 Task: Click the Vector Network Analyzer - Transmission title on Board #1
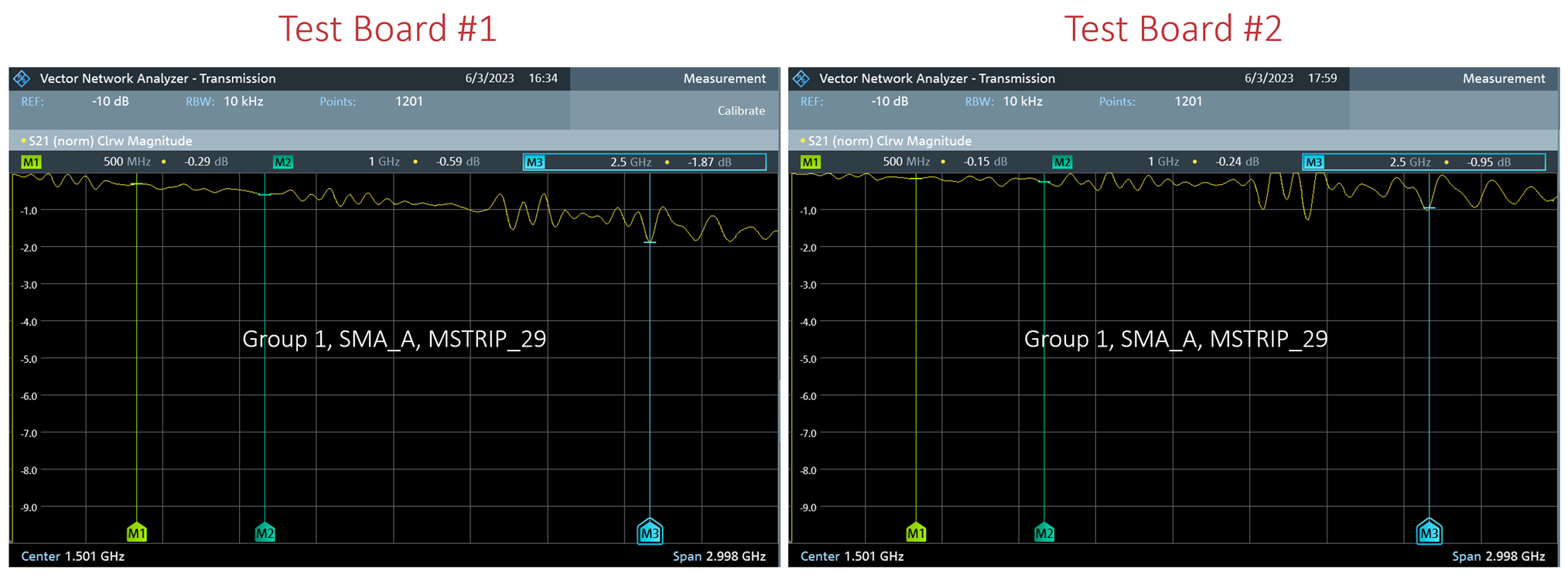point(158,78)
